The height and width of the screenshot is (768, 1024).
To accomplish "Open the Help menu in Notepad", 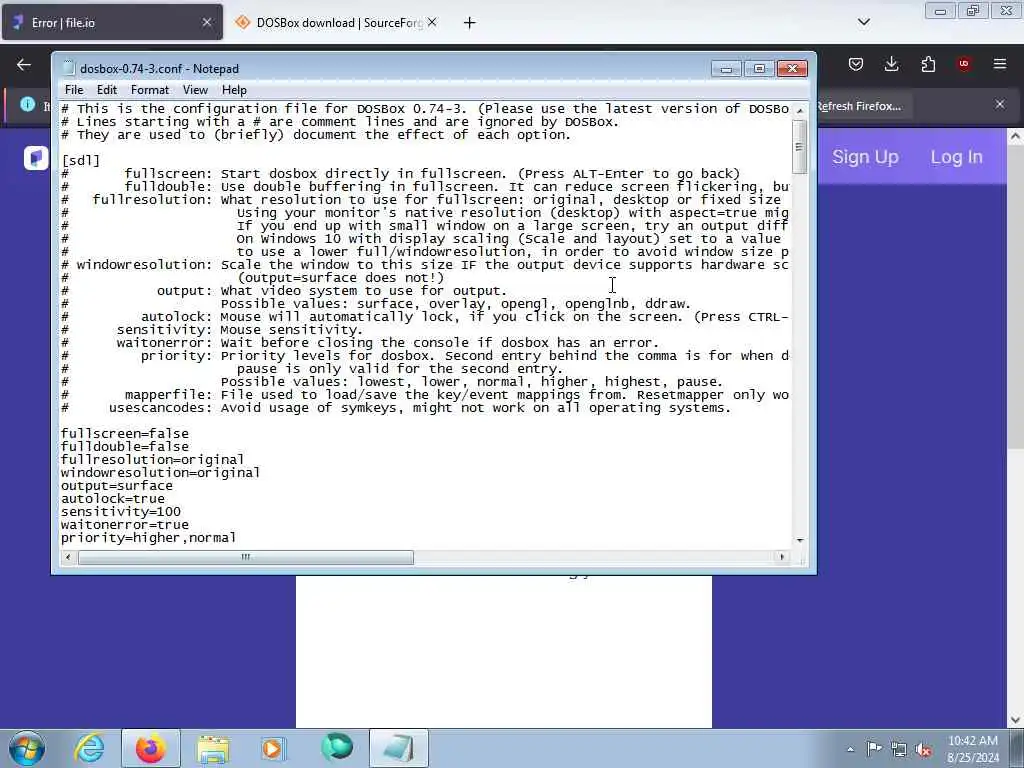I will click(x=234, y=90).
